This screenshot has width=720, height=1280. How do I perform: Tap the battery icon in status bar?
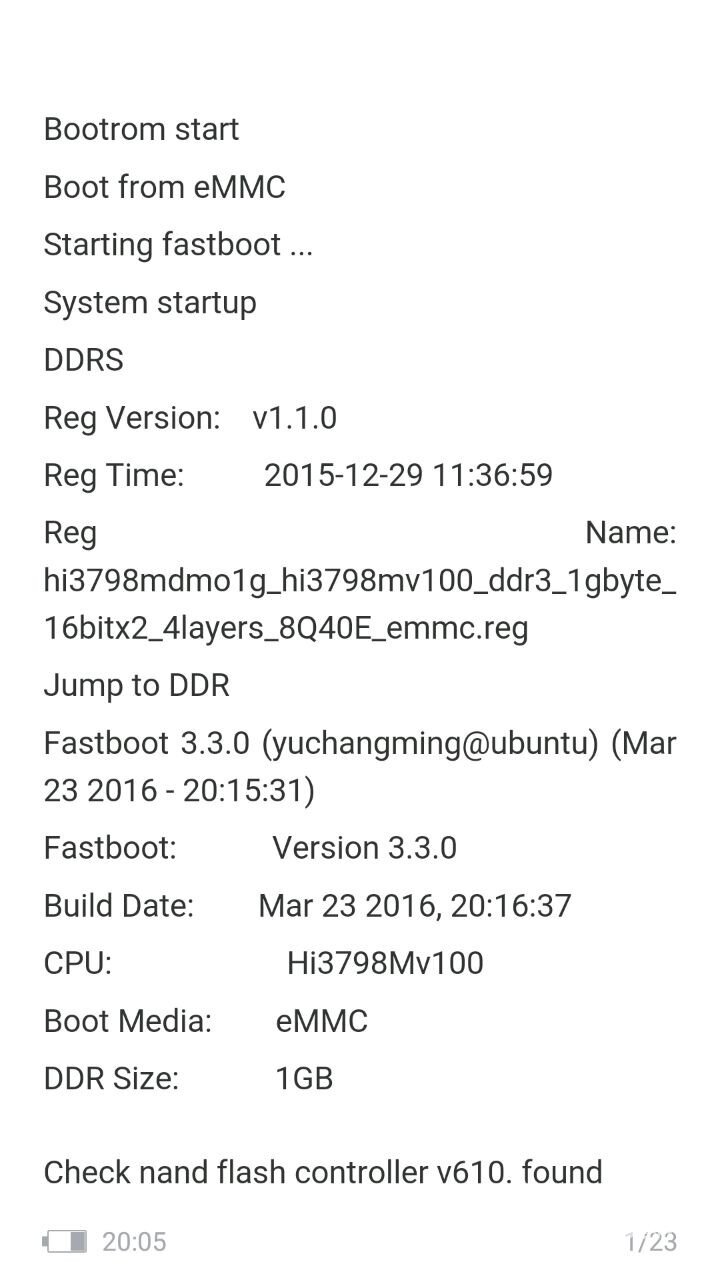pyautogui.click(x=65, y=1242)
